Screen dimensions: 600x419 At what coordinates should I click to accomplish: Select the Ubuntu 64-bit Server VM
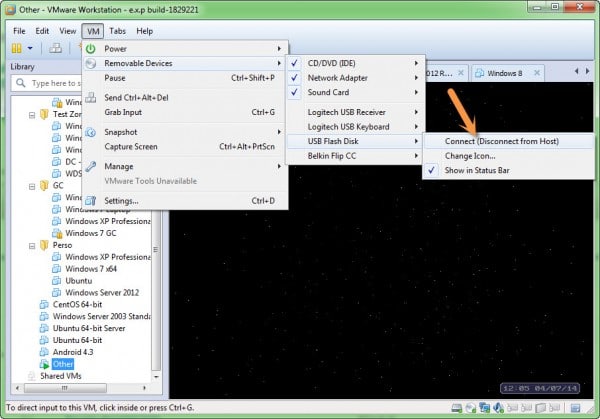[89, 328]
